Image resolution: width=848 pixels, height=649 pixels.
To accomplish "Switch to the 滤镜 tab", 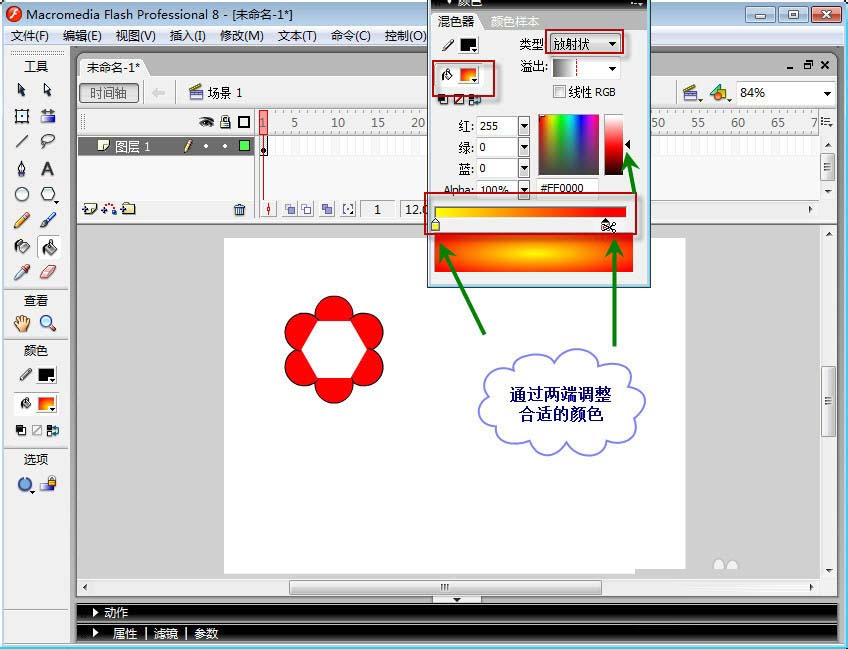I will 165,633.
